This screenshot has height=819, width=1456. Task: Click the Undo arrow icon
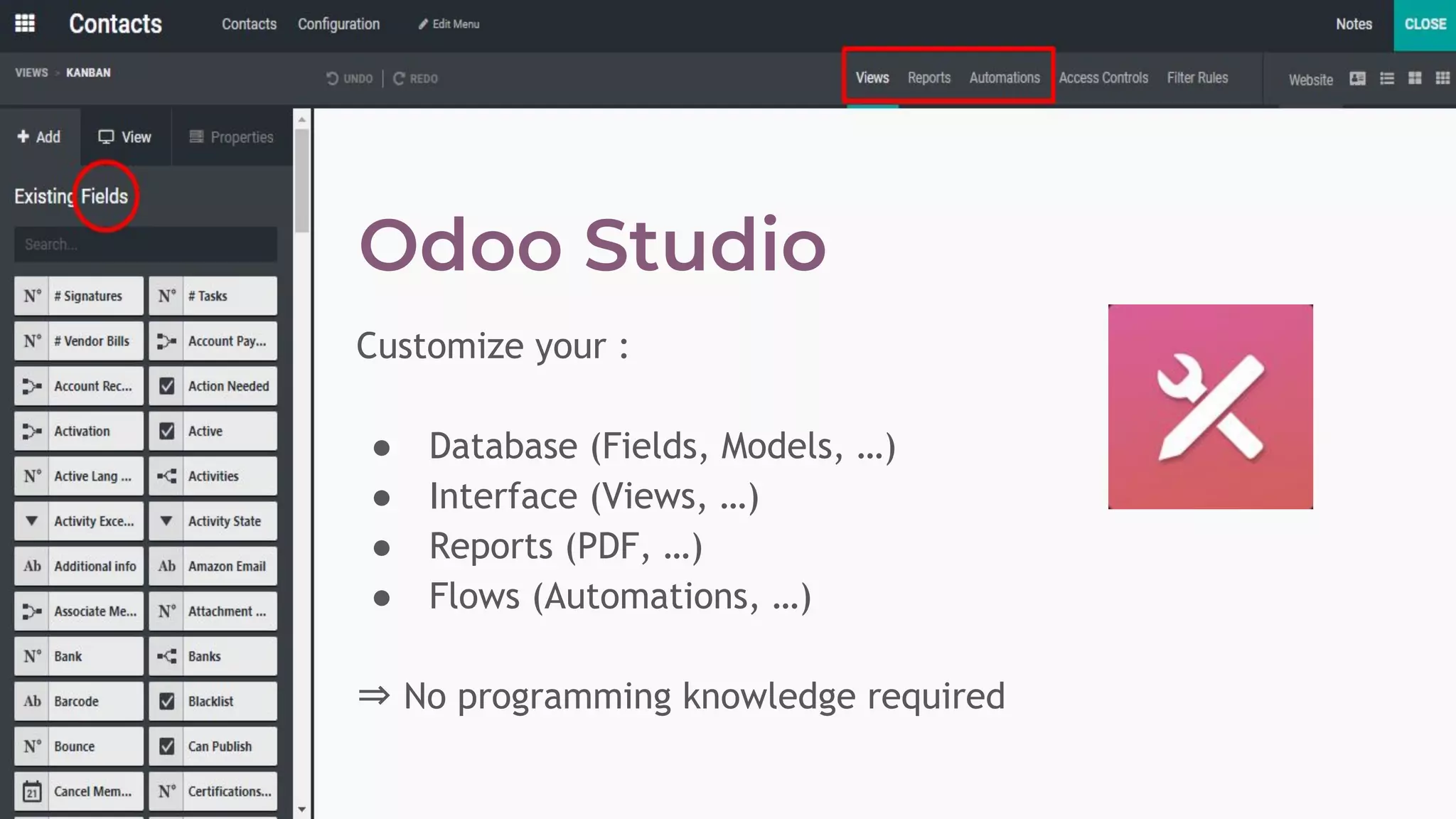[x=332, y=78]
